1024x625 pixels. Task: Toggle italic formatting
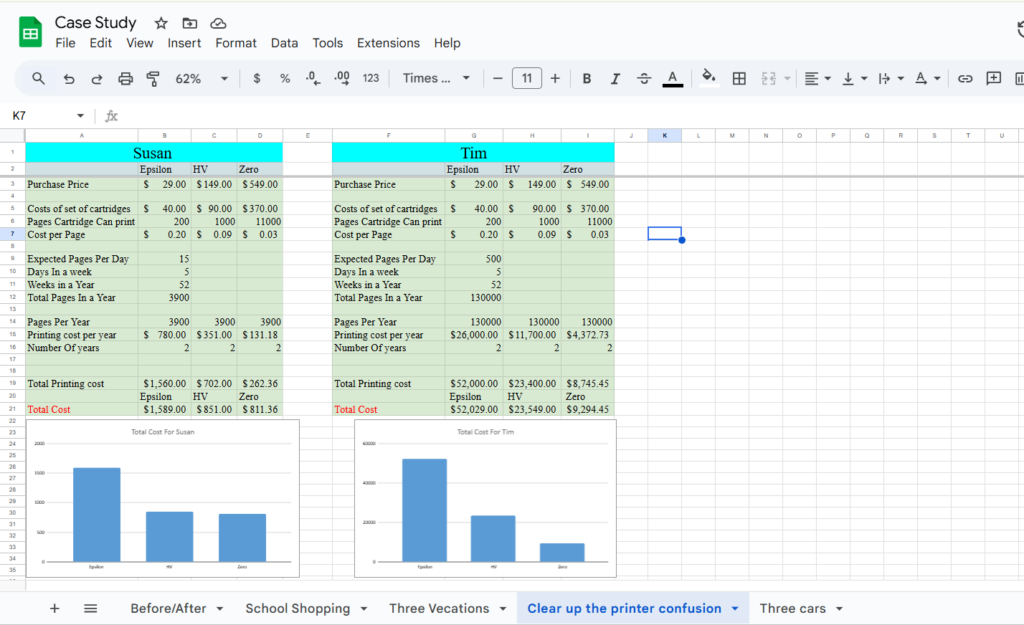(615, 79)
